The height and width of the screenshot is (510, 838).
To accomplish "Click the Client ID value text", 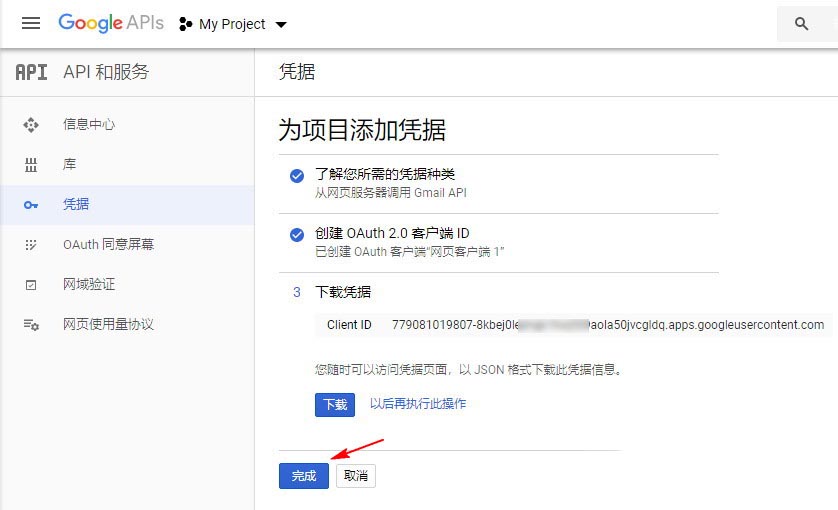I will 608,325.
